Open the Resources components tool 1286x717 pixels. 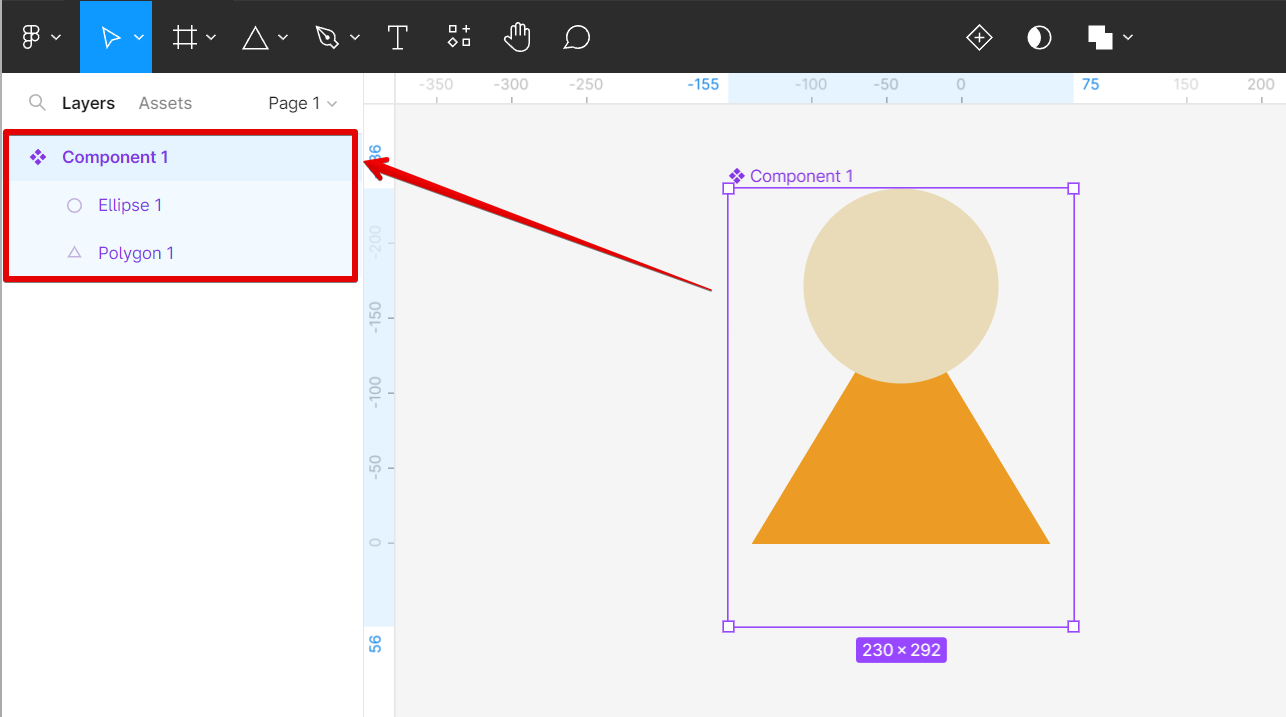click(x=459, y=37)
